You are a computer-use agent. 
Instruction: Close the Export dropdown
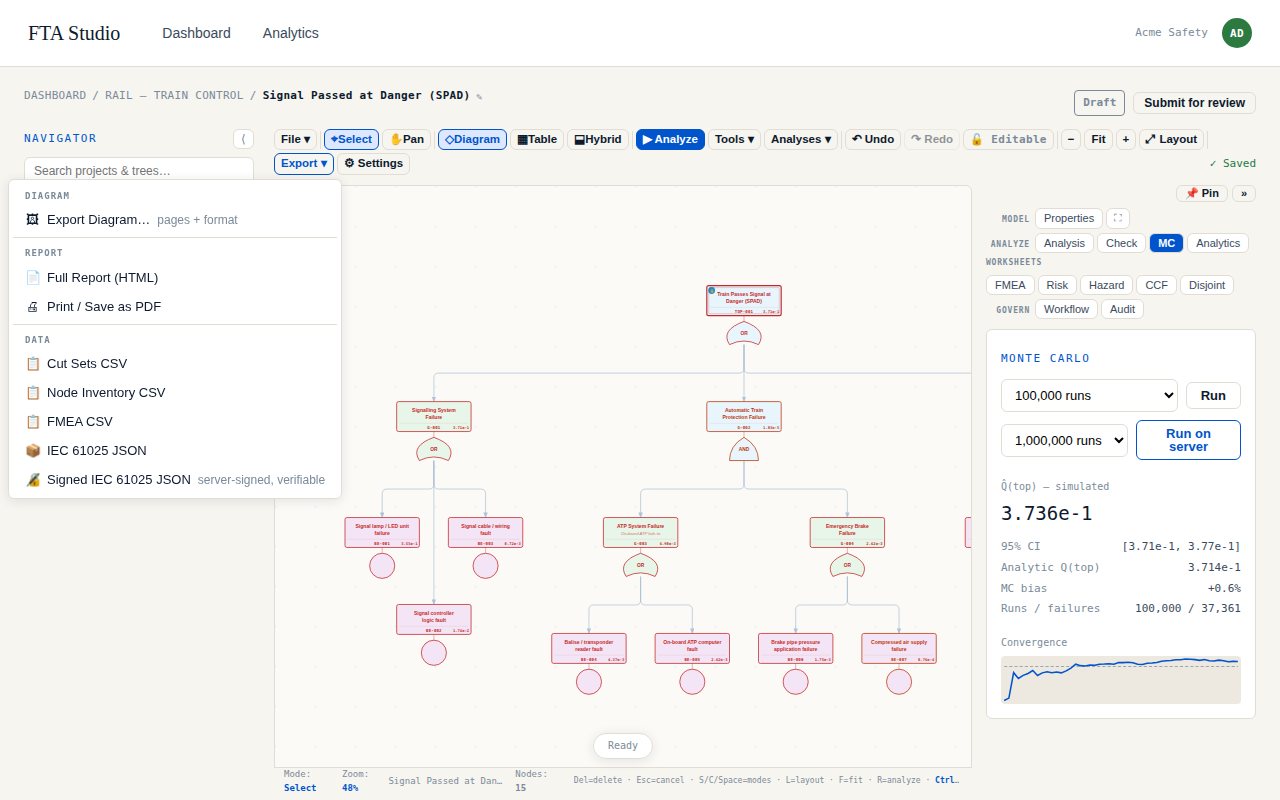[x=304, y=163]
